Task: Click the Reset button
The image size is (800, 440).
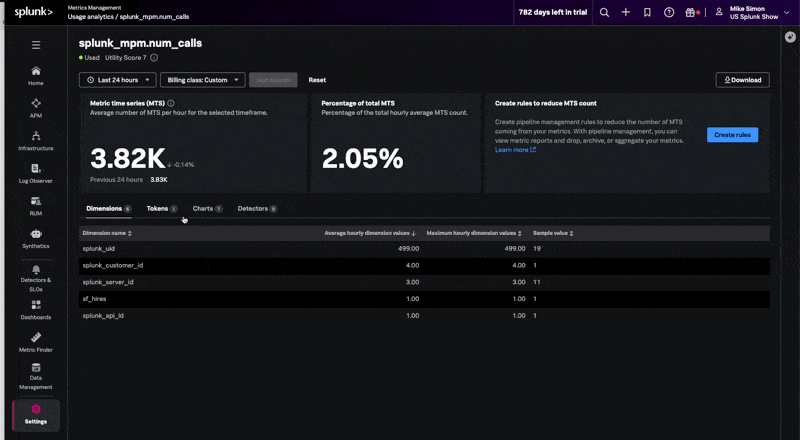Action: 317,80
